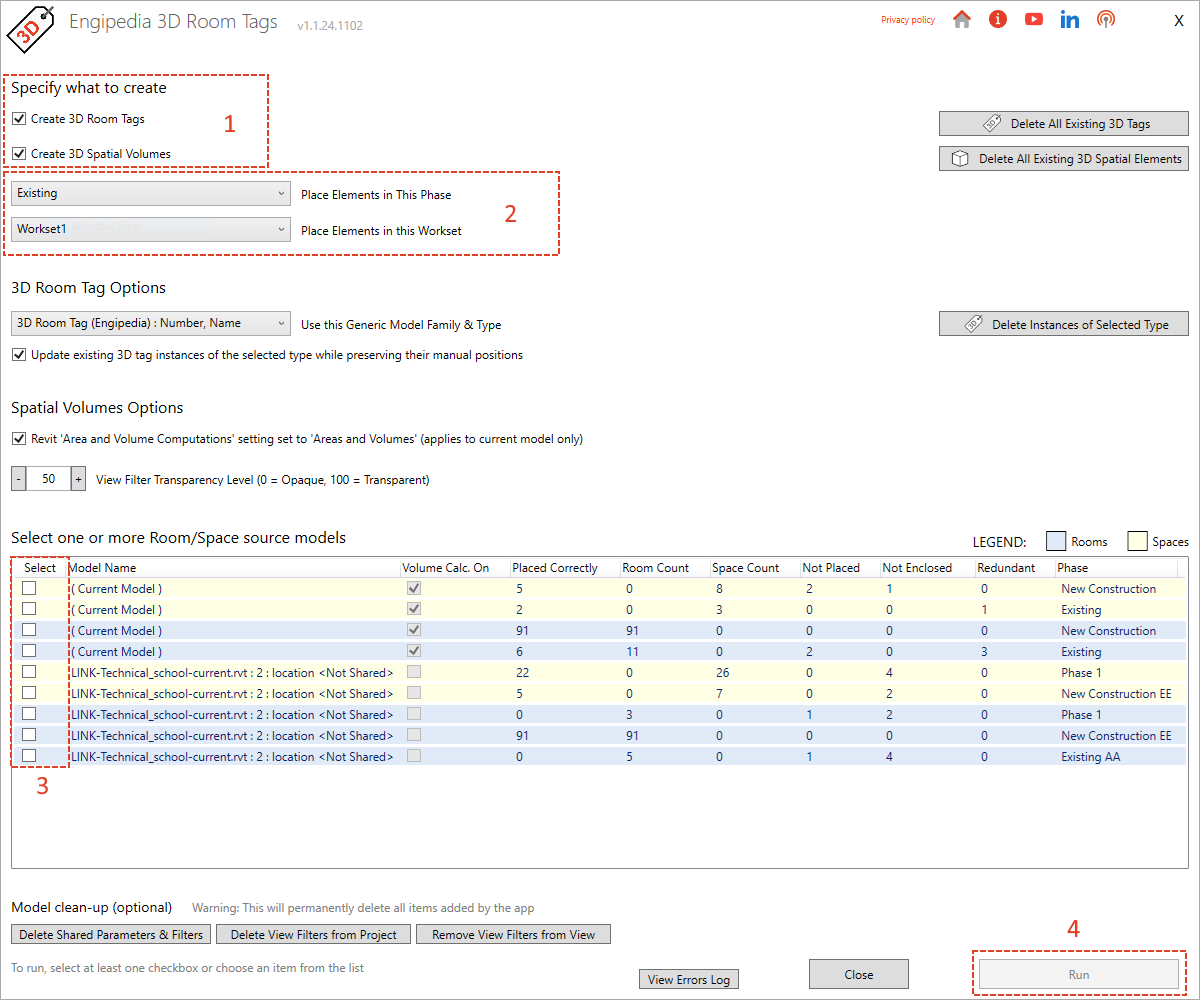Click the Spaces legend yellow swatch

1137,541
